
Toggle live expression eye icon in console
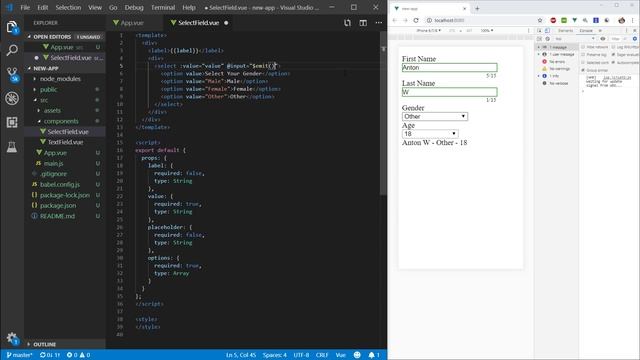(x=602, y=39)
